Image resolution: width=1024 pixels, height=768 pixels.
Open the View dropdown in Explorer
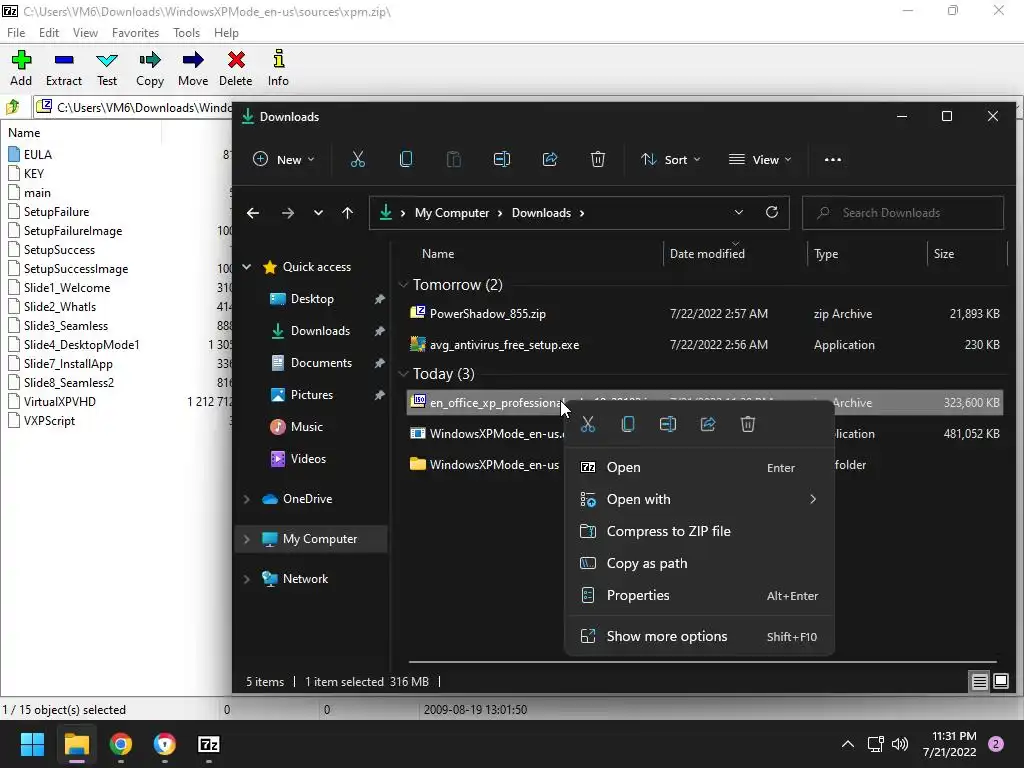[x=760, y=159]
